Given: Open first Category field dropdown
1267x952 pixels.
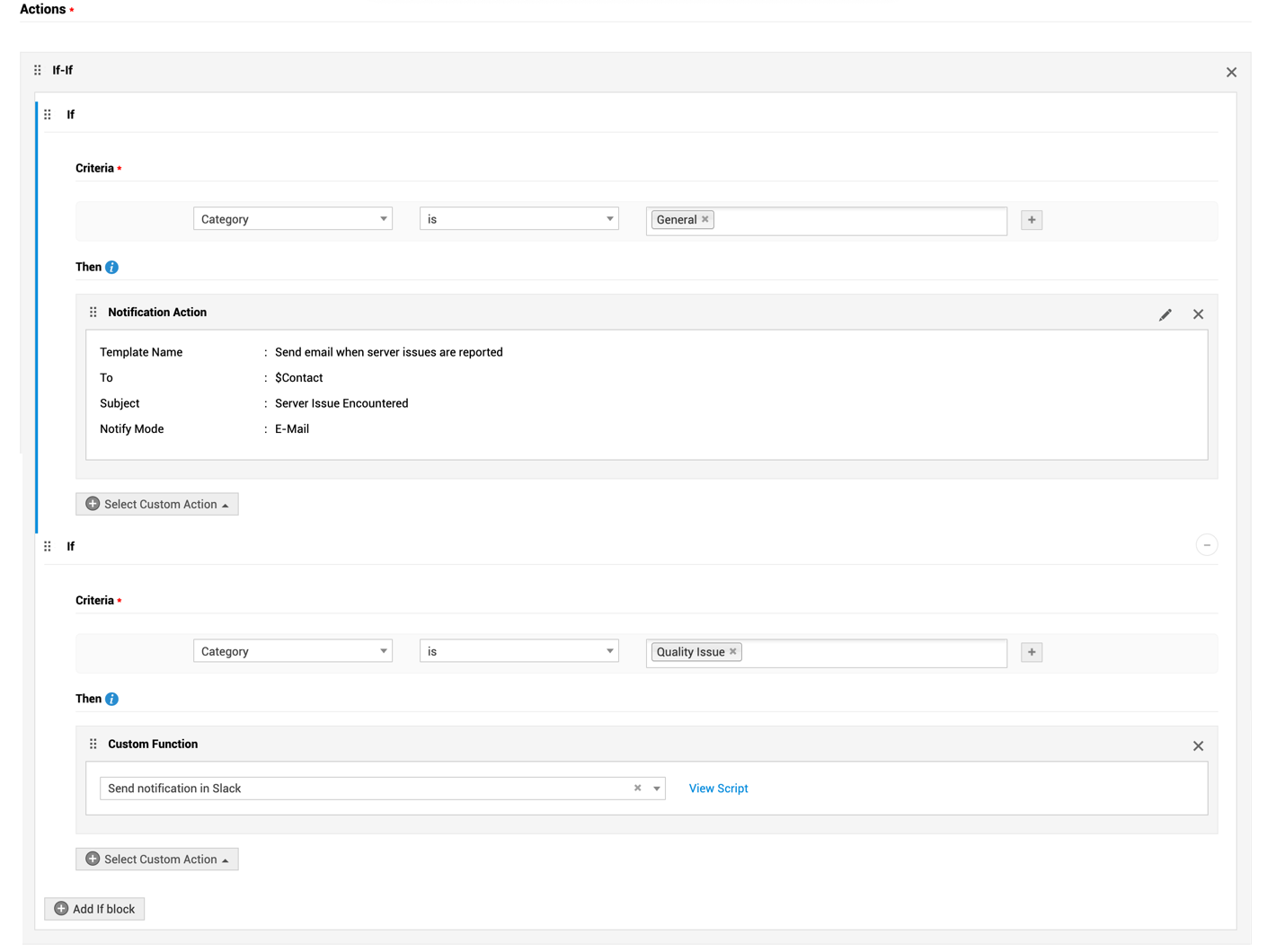Looking at the screenshot, I should point(292,219).
